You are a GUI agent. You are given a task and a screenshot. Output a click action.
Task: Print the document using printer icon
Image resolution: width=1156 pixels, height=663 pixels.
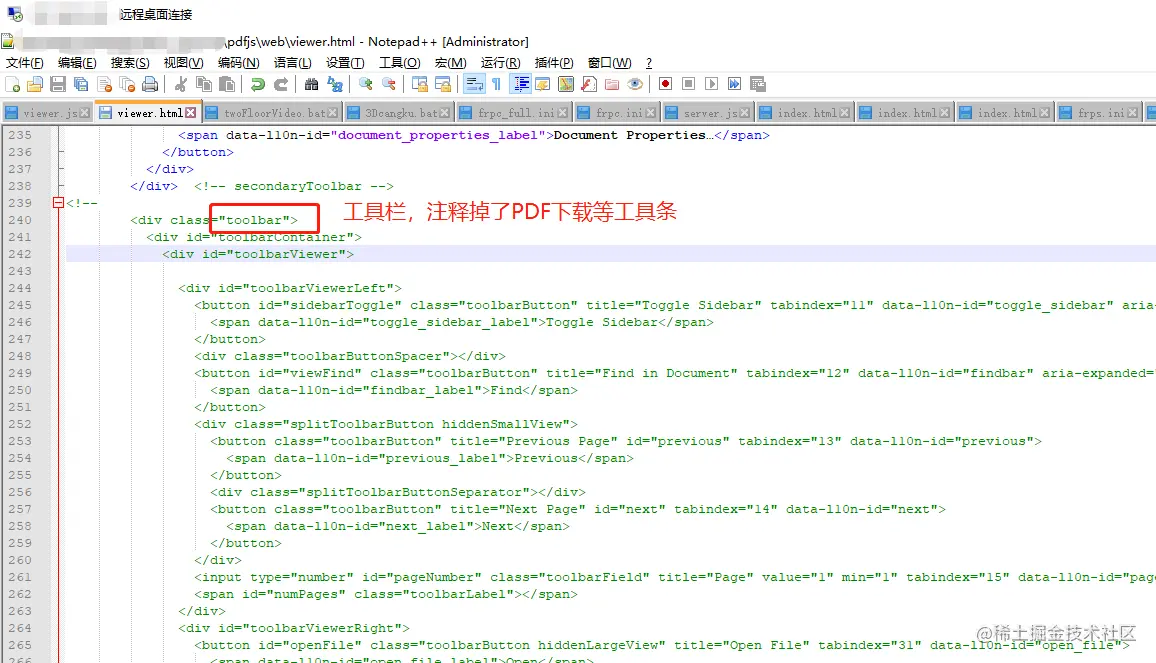click(x=150, y=84)
